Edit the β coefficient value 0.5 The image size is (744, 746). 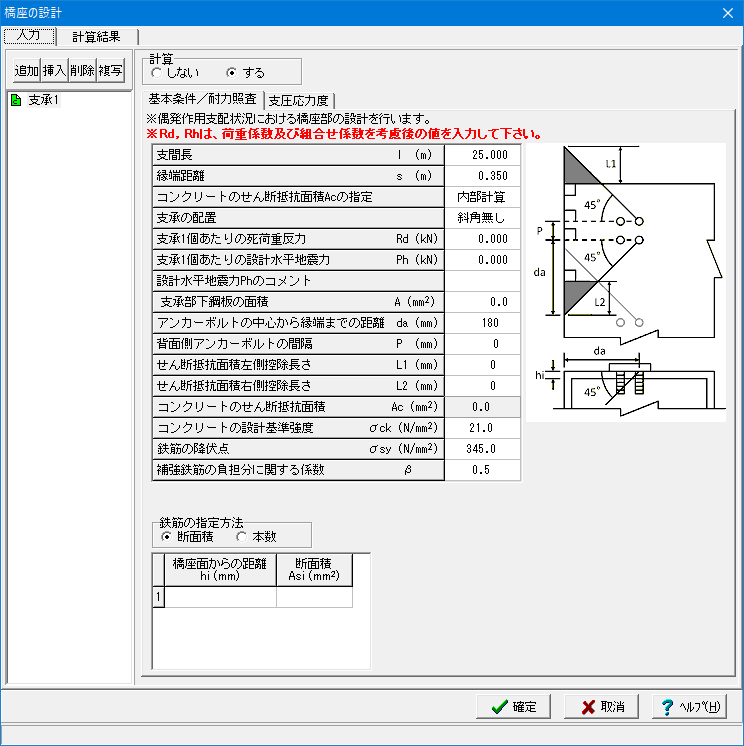(482, 470)
